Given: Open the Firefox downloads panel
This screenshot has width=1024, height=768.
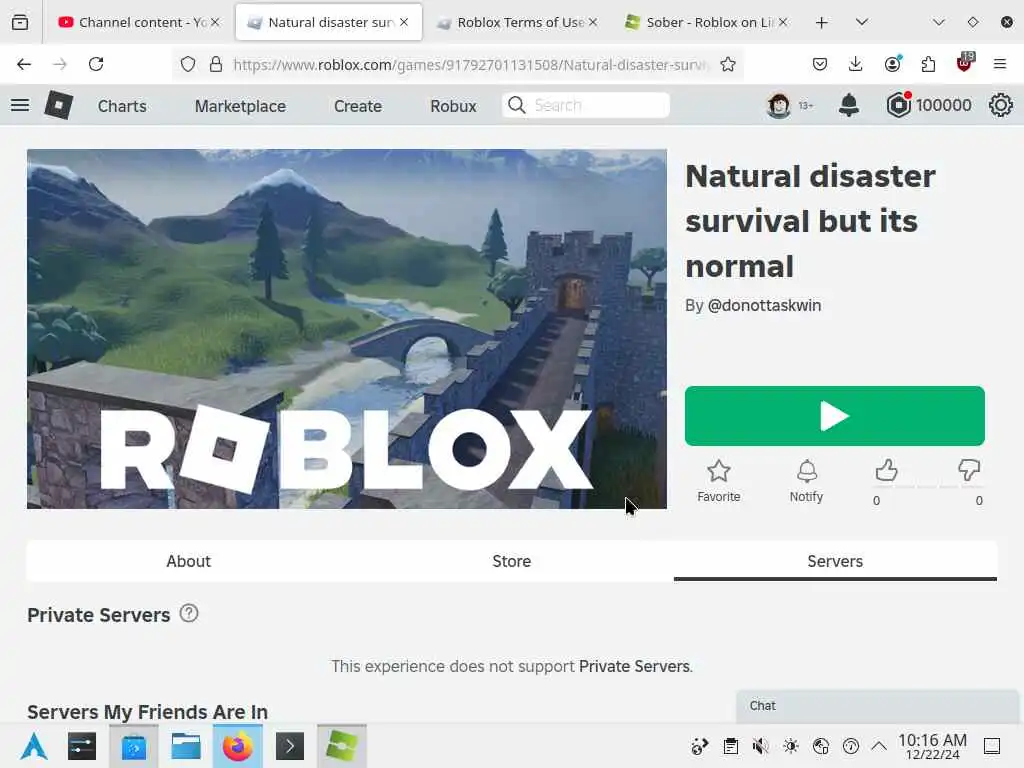Looking at the screenshot, I should click(856, 64).
